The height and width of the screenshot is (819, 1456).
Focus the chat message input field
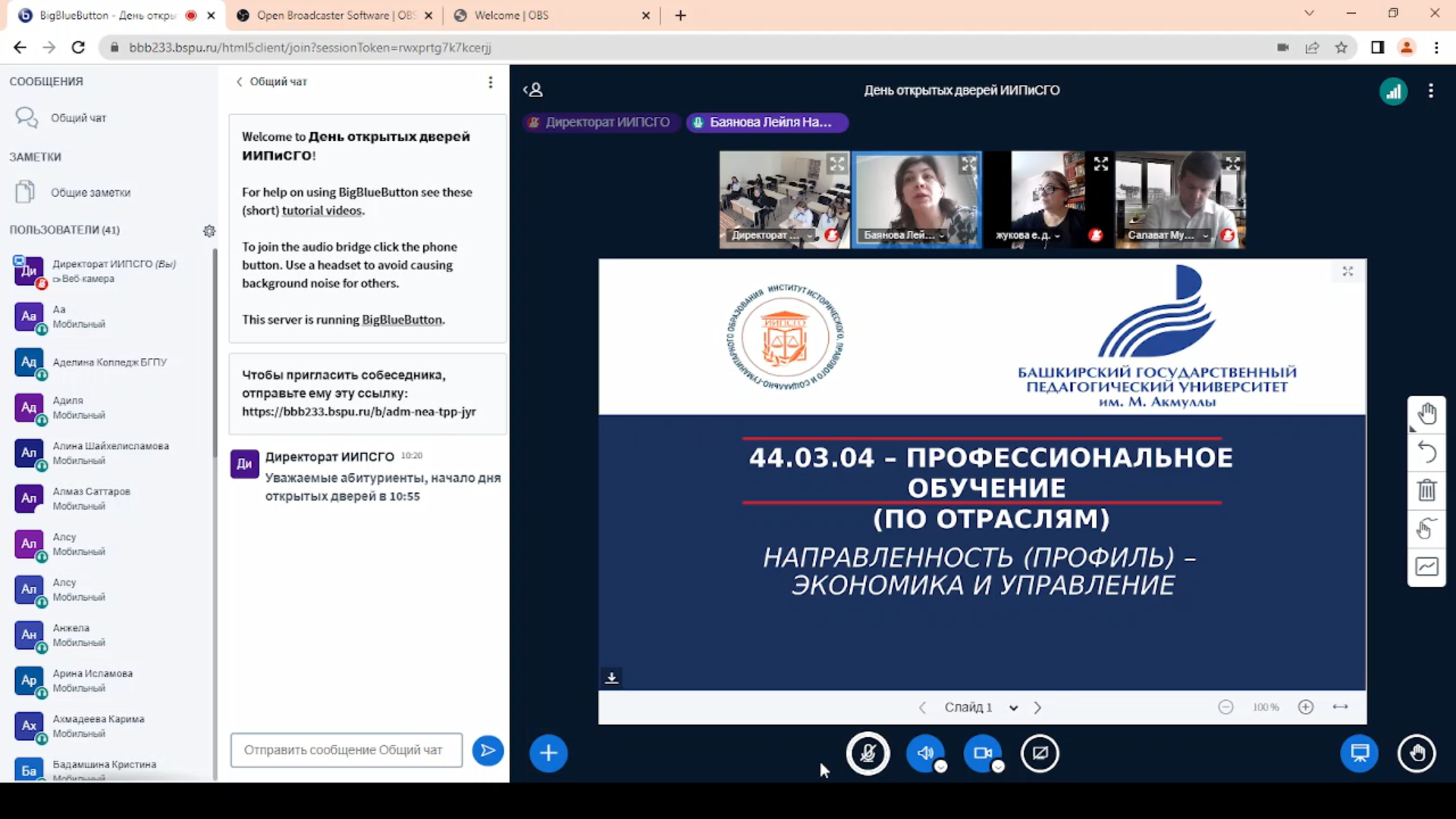[x=347, y=750]
